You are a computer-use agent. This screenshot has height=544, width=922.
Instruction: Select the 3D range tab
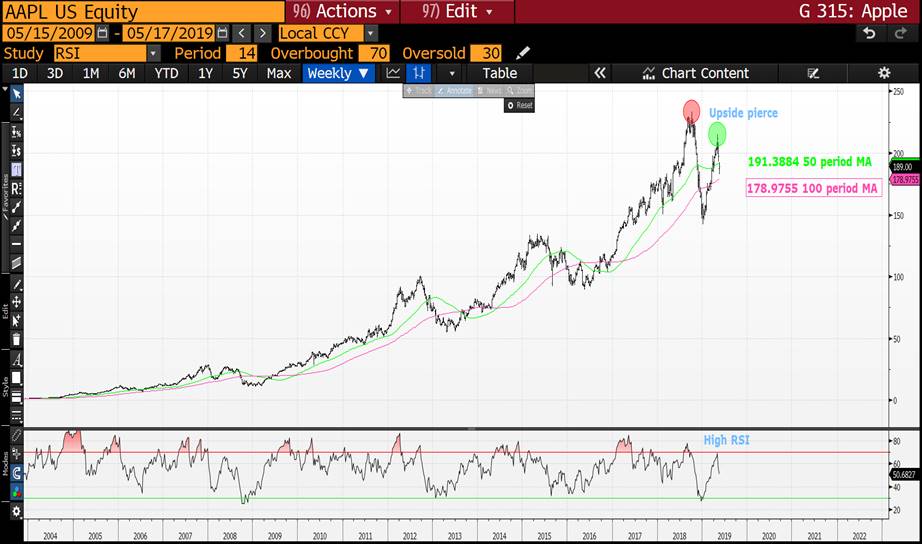tap(55, 74)
